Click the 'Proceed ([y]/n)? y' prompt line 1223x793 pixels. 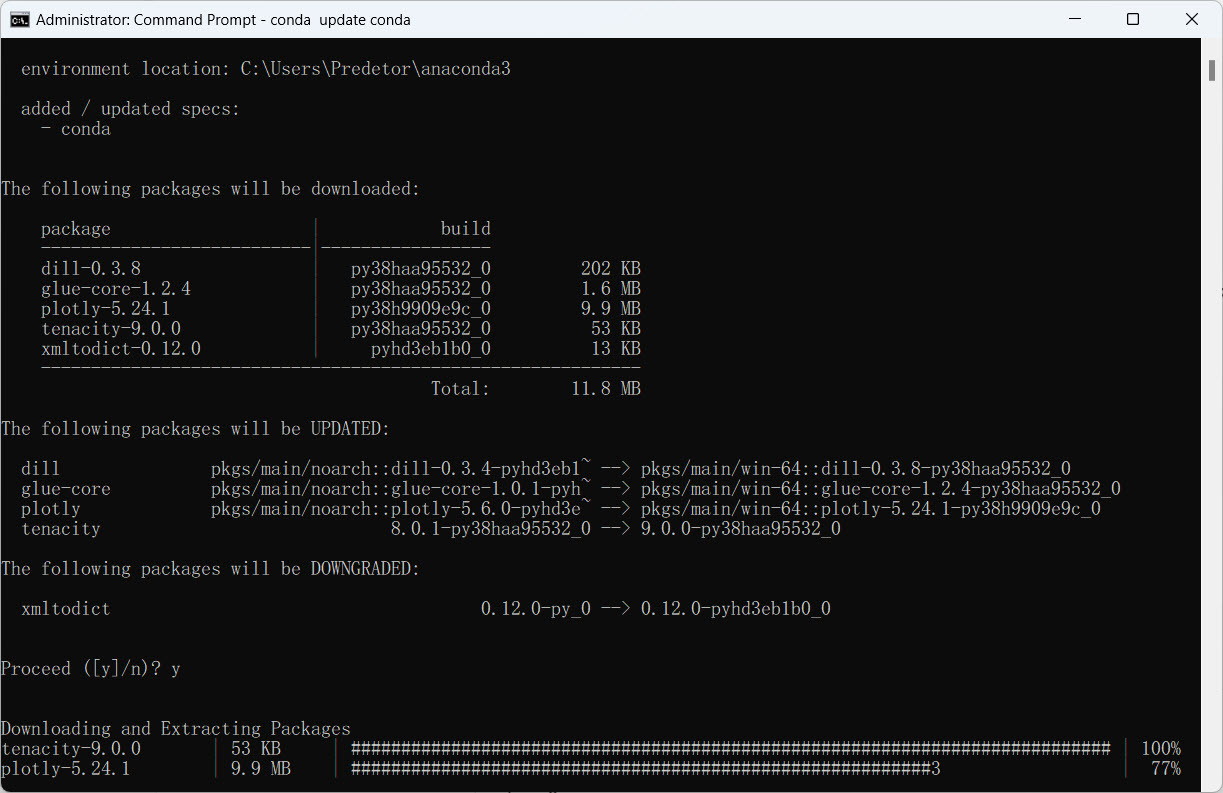click(91, 669)
